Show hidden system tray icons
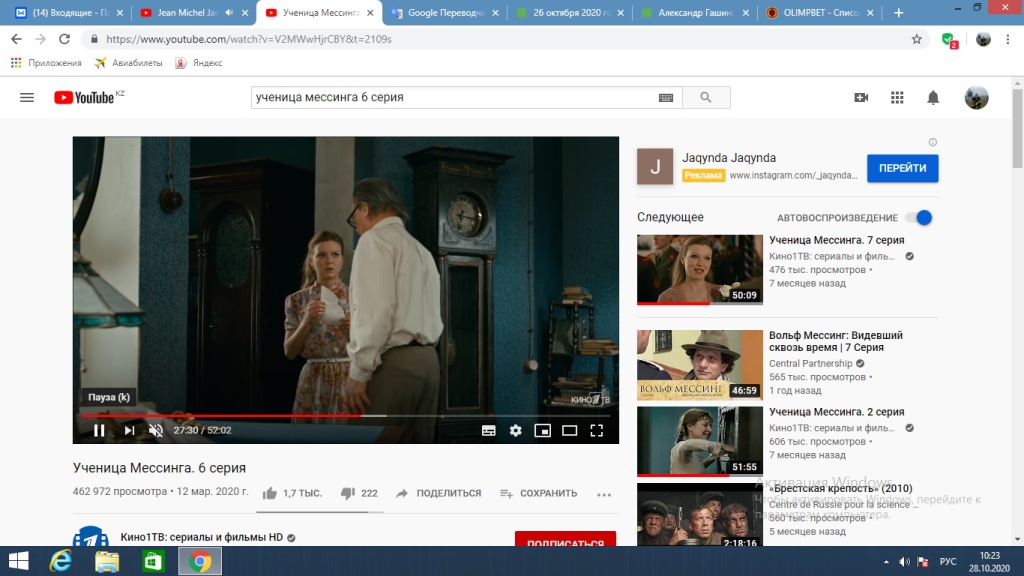 coord(886,562)
